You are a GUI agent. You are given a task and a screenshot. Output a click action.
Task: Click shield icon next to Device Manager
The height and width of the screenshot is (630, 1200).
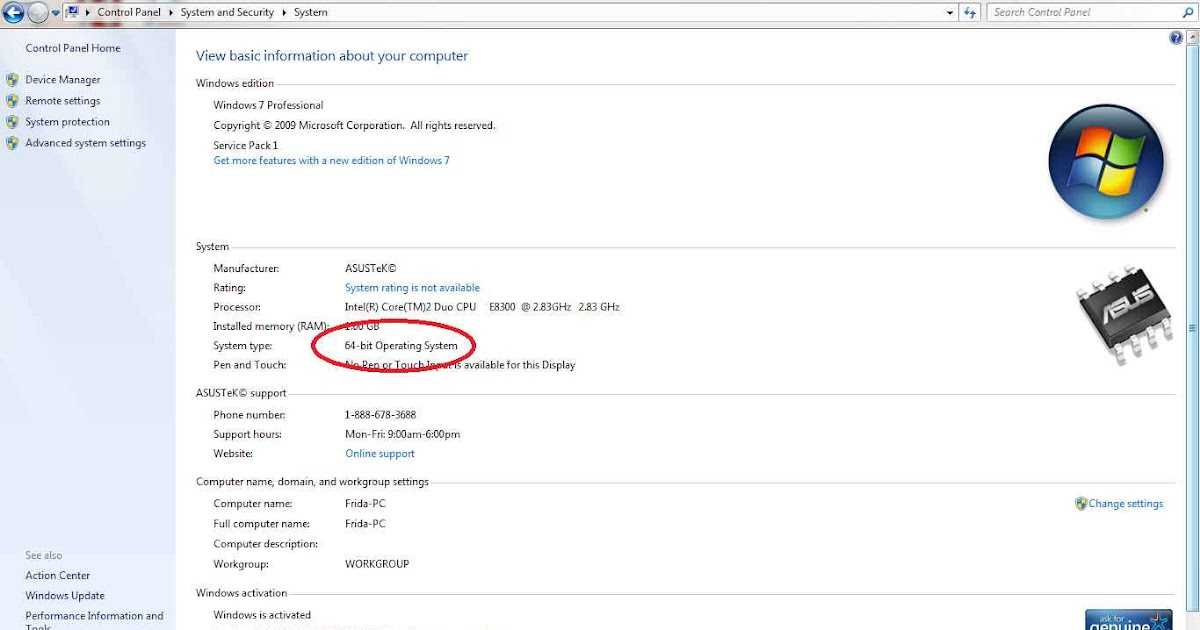tap(12, 80)
